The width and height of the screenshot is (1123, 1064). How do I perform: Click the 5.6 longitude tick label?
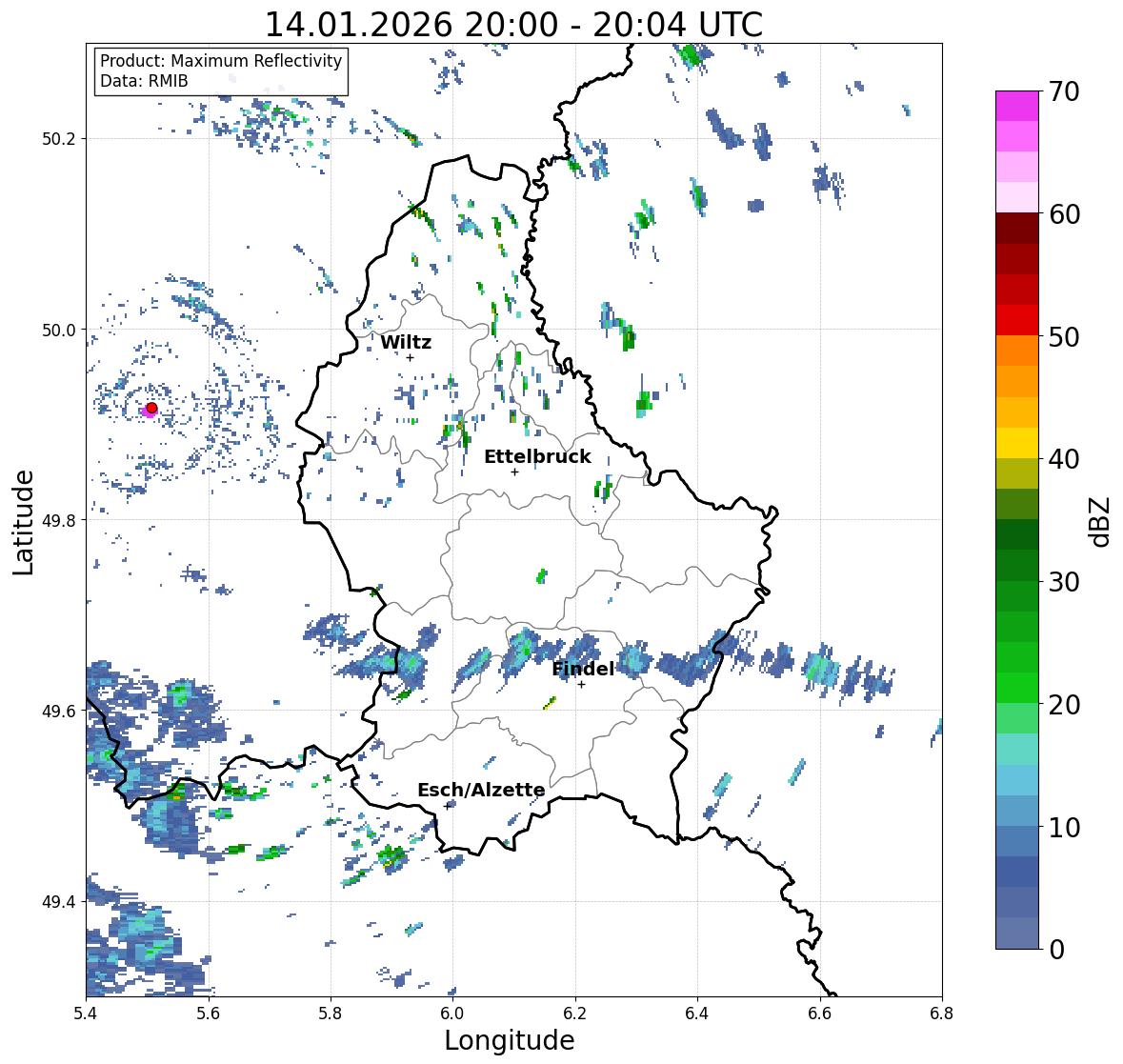coord(209,1014)
